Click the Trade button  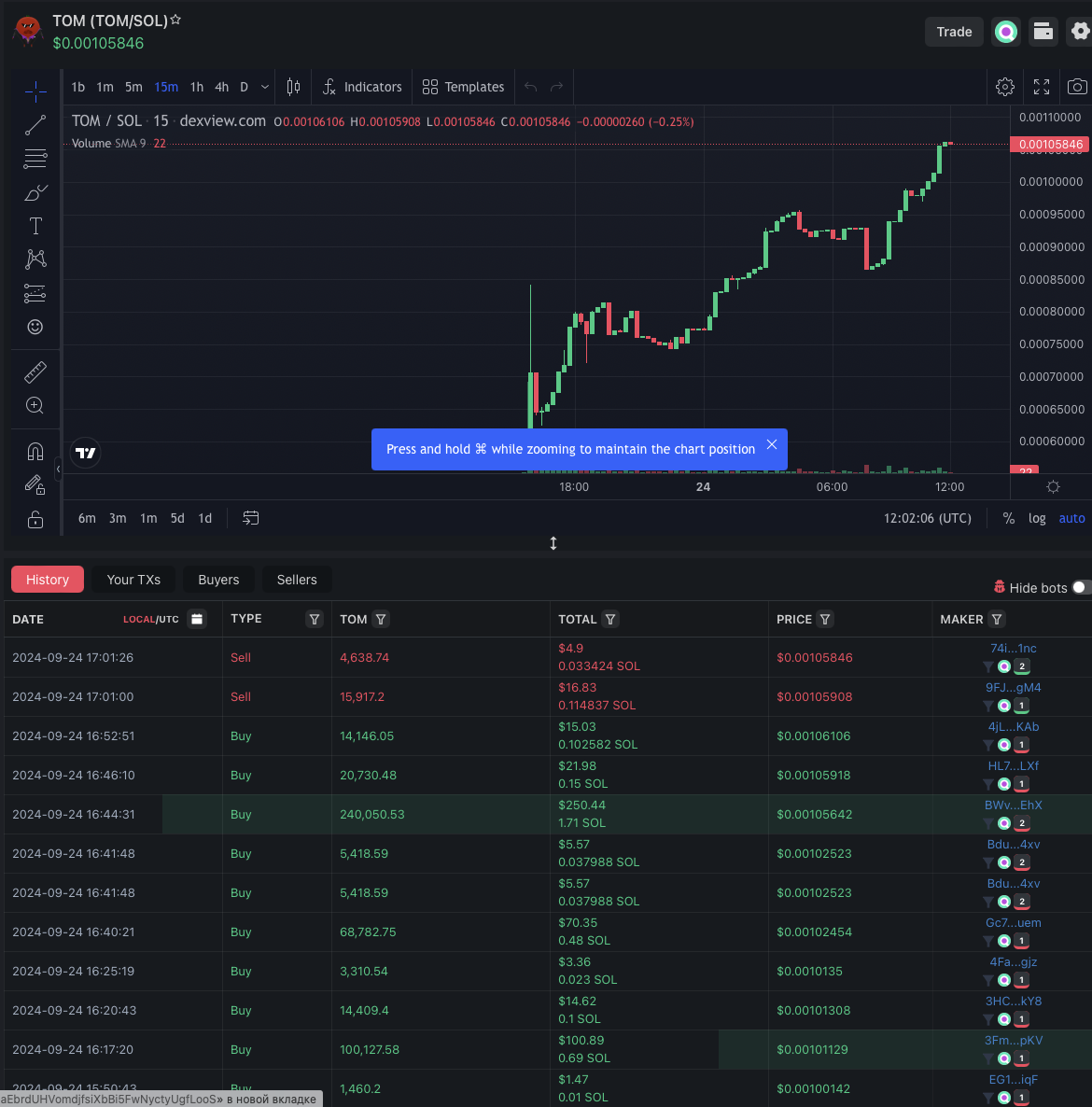point(955,32)
